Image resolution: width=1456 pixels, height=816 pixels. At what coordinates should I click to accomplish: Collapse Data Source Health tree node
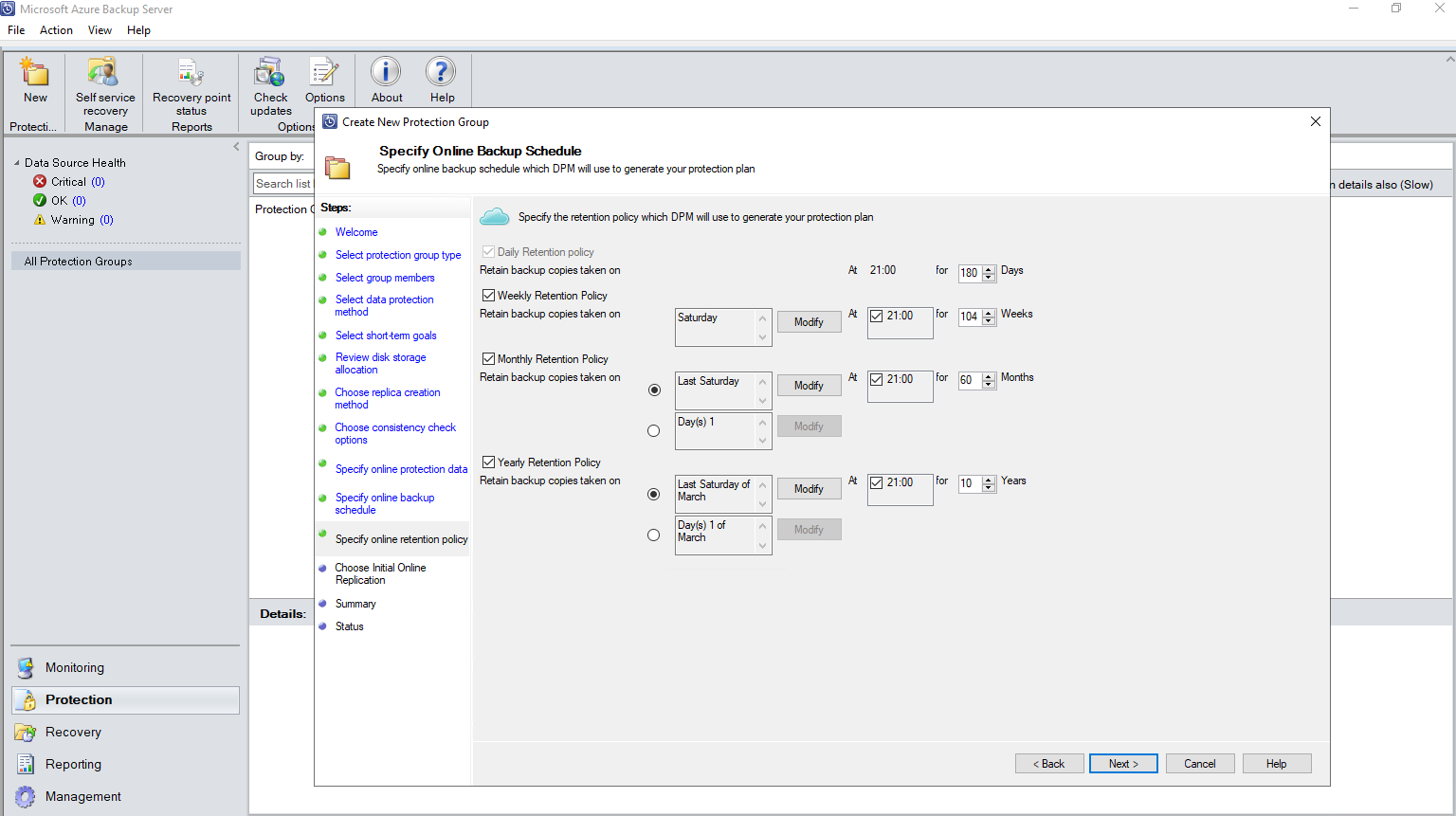coord(16,163)
